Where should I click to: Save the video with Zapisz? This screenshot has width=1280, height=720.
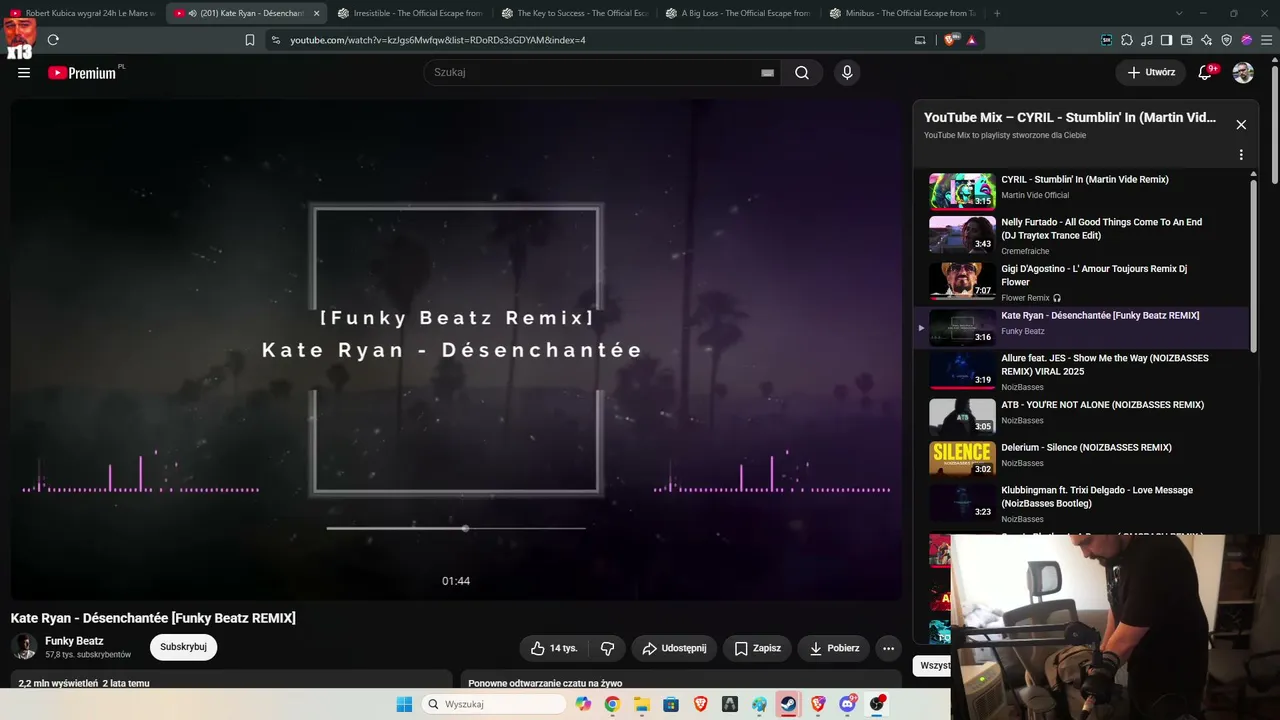click(x=757, y=648)
